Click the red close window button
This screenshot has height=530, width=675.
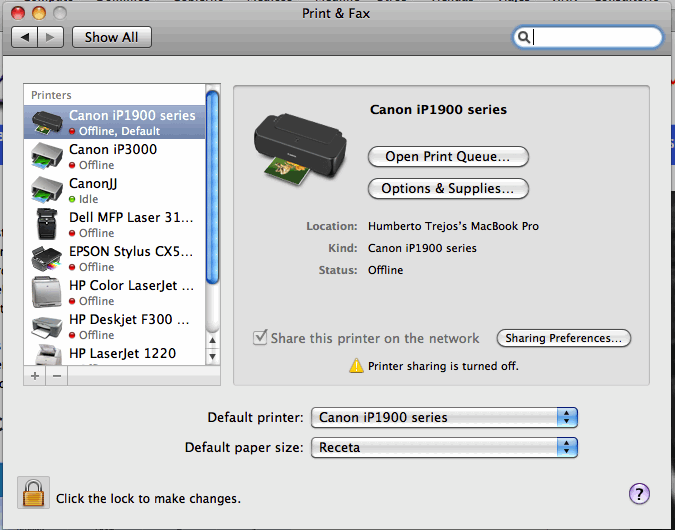(18, 13)
